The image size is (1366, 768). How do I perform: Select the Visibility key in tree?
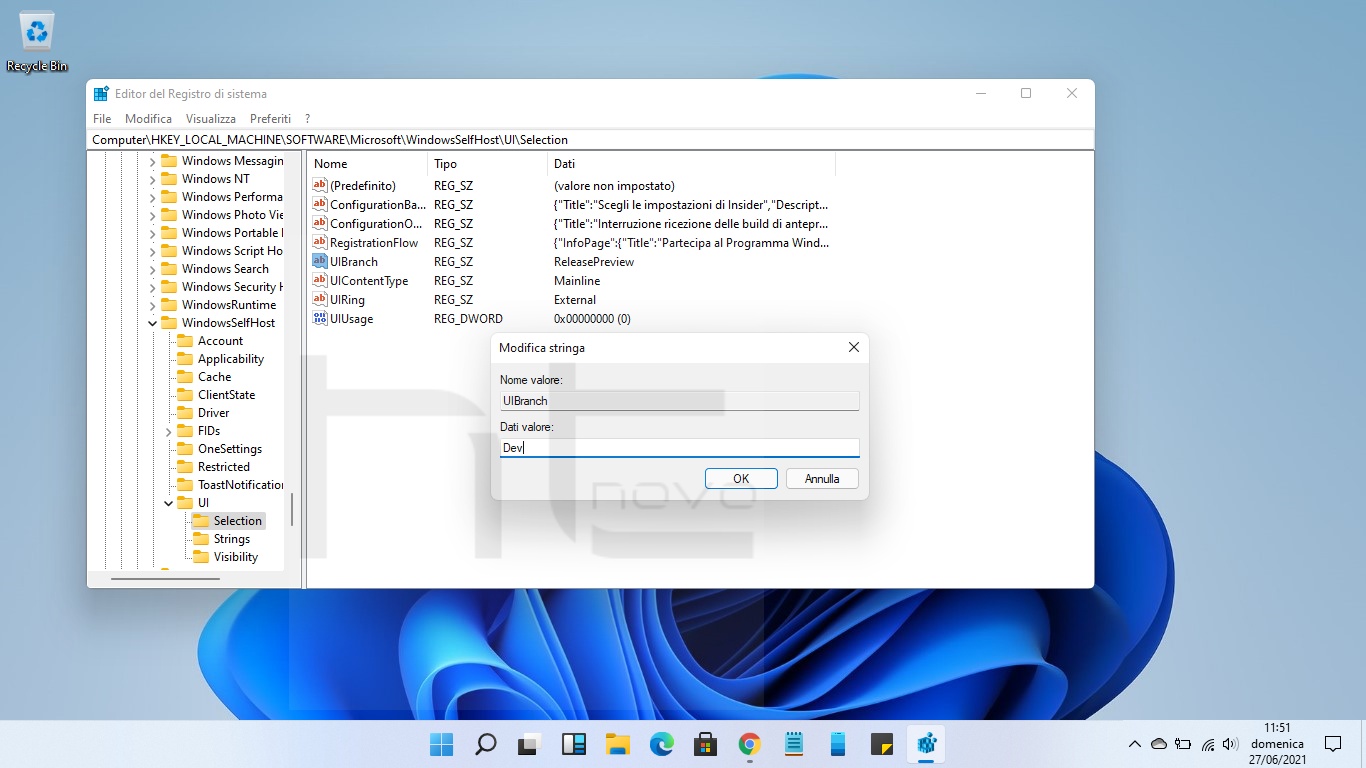coord(236,557)
